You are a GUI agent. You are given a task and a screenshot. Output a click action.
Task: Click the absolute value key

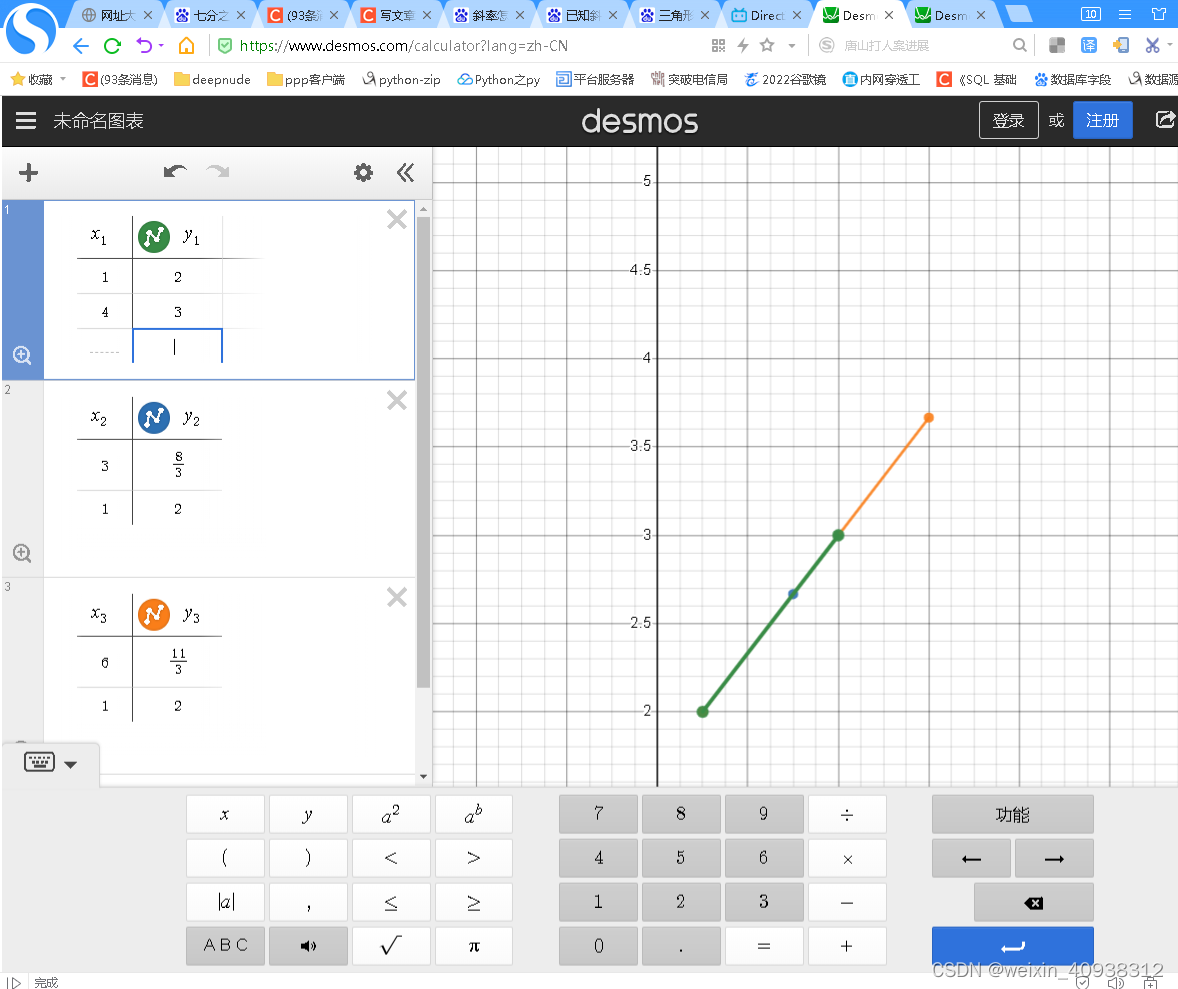[225, 902]
